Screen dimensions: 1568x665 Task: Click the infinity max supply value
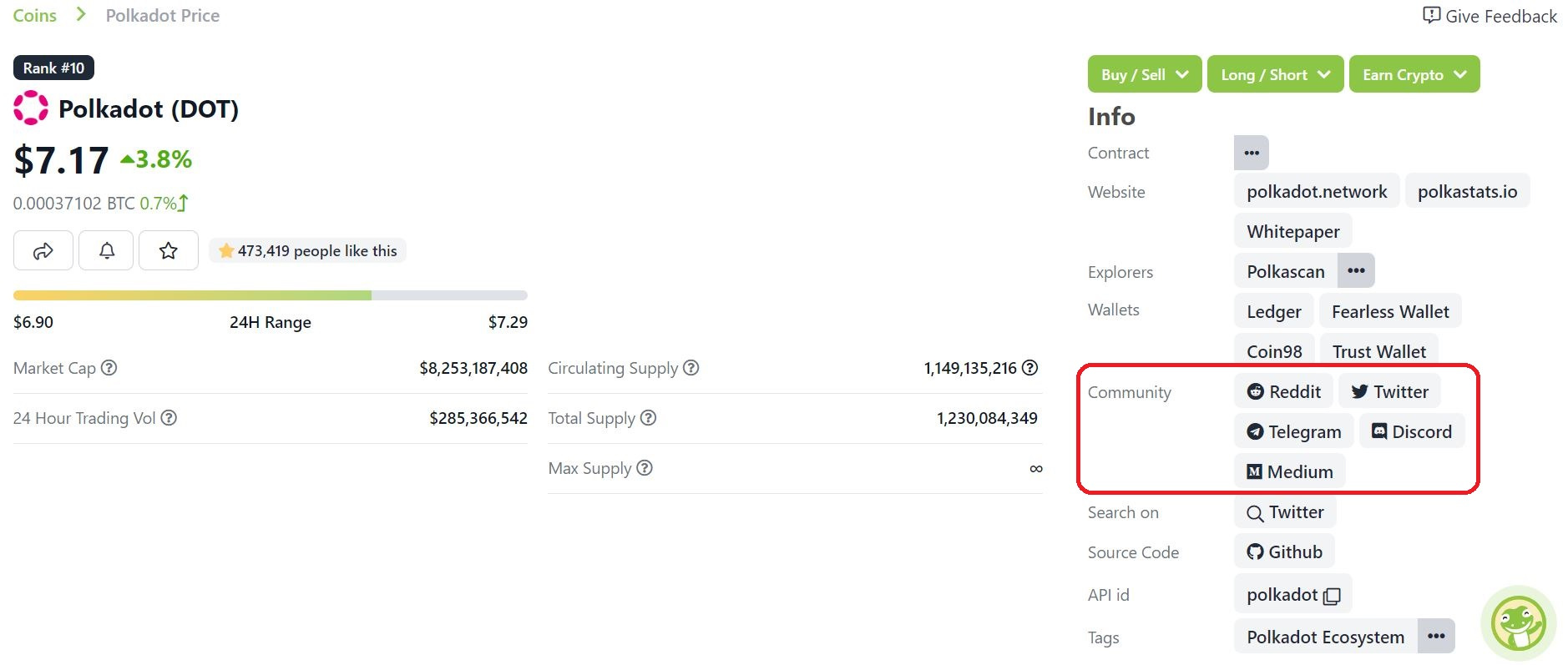(1035, 468)
